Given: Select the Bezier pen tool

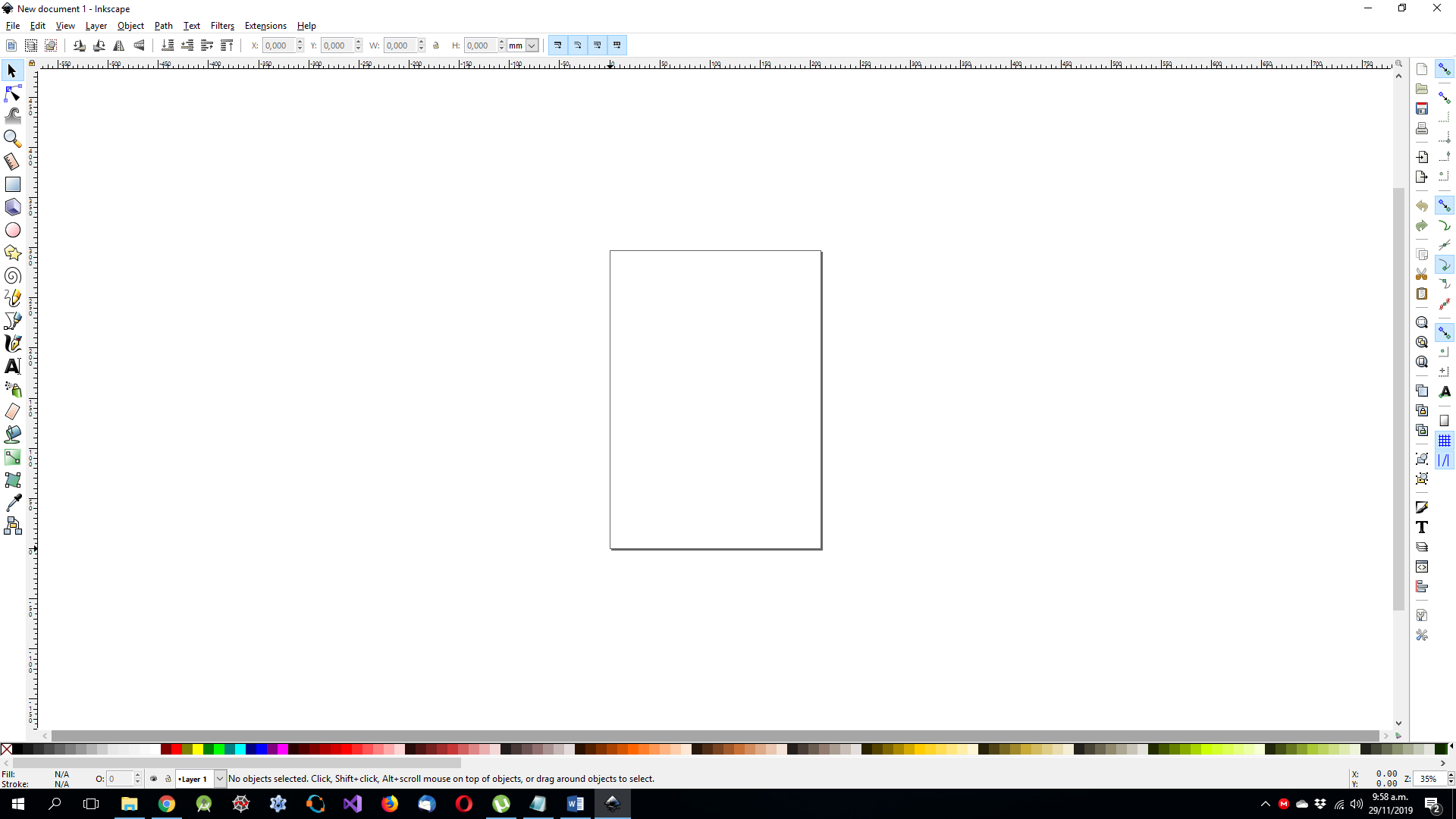Looking at the screenshot, I should click(x=13, y=320).
